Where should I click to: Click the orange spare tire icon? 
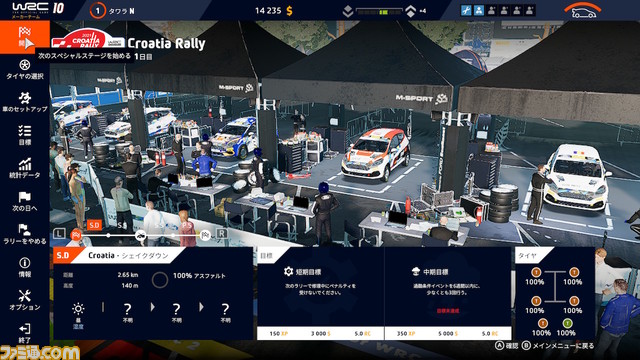542,323
